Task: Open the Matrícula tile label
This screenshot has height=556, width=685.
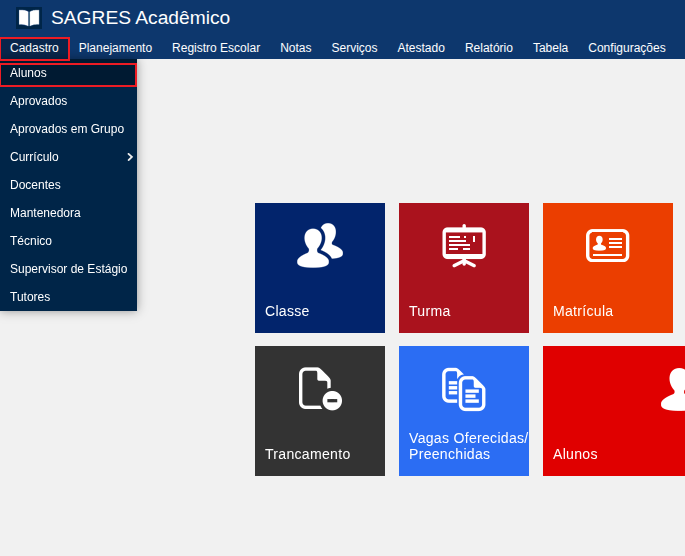Action: (x=583, y=311)
